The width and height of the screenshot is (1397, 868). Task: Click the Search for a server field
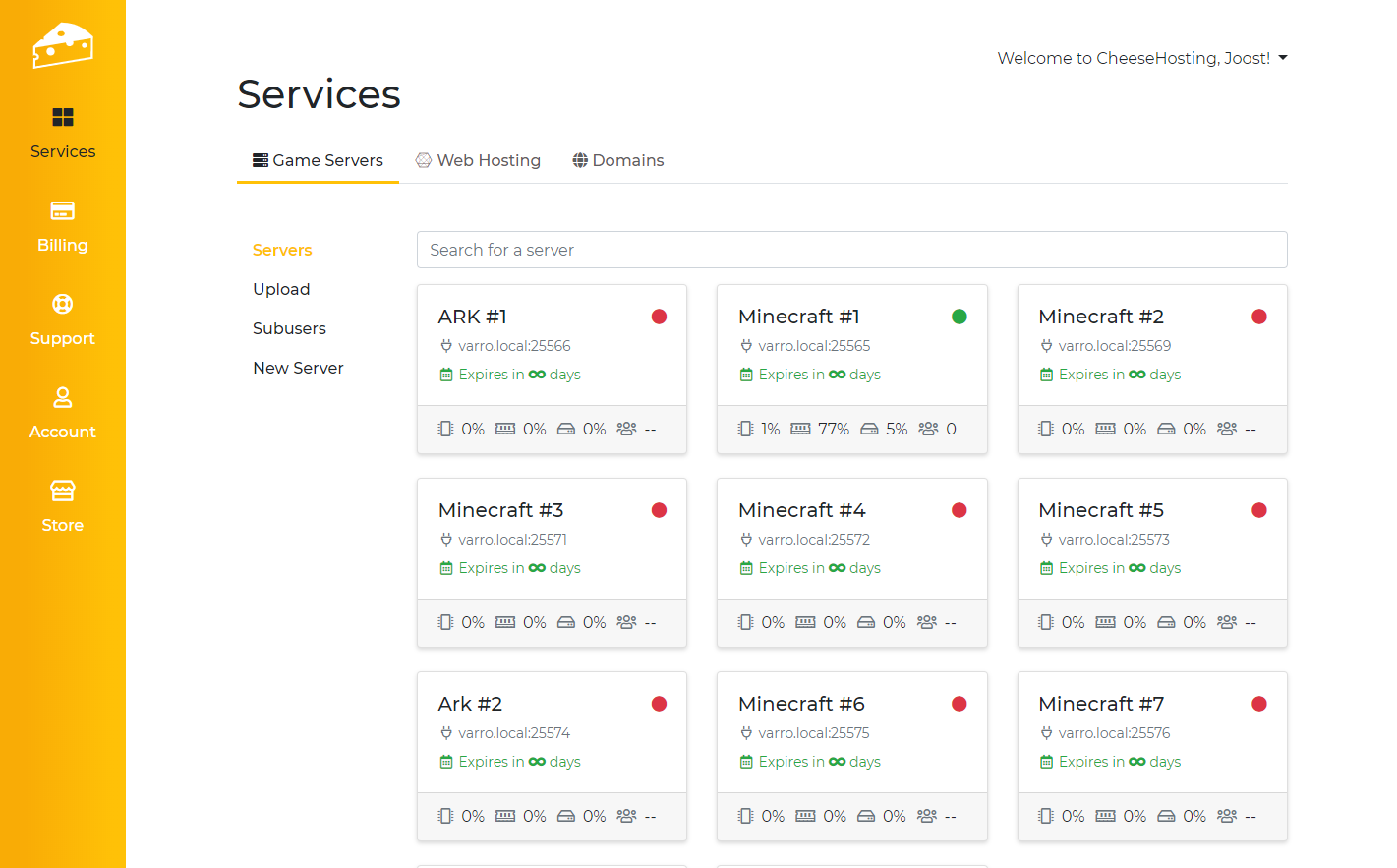[x=851, y=250]
